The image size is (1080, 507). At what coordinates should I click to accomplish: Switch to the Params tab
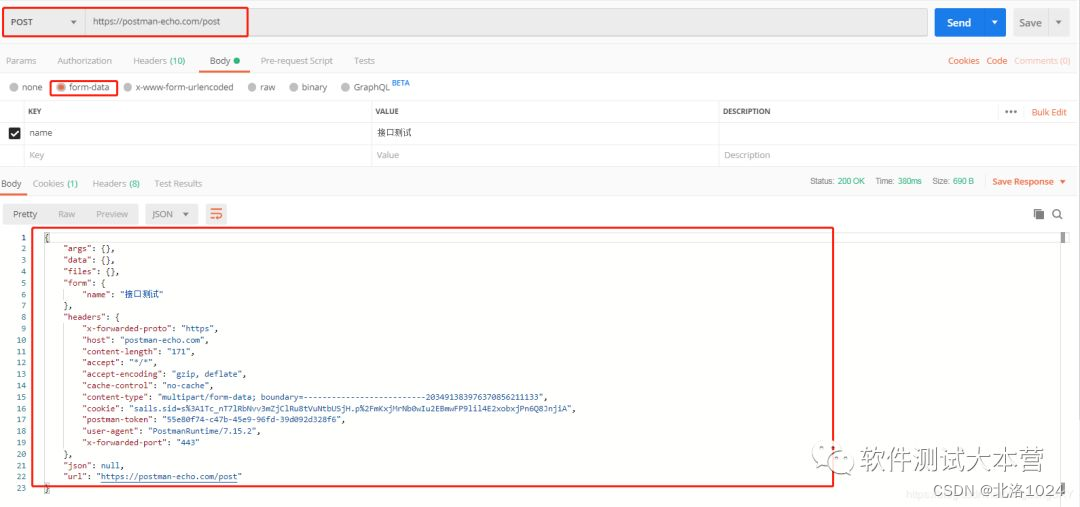pyautogui.click(x=21, y=61)
